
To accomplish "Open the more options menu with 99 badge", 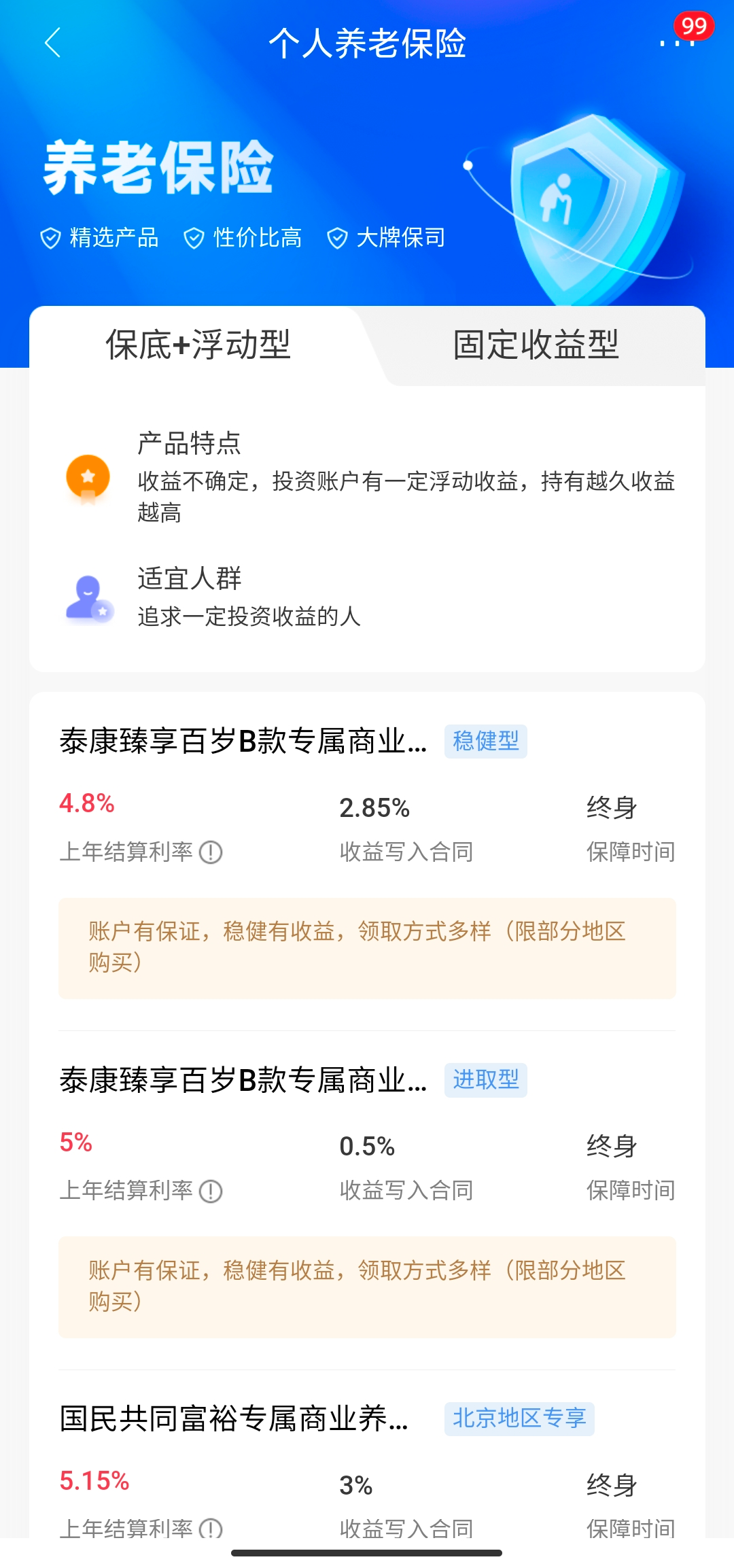I will [677, 42].
